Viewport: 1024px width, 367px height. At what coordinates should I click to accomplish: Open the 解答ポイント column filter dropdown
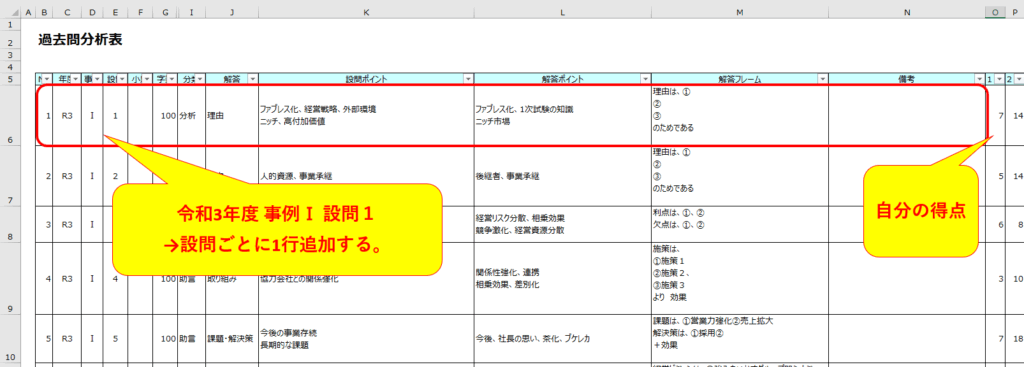coord(645,78)
